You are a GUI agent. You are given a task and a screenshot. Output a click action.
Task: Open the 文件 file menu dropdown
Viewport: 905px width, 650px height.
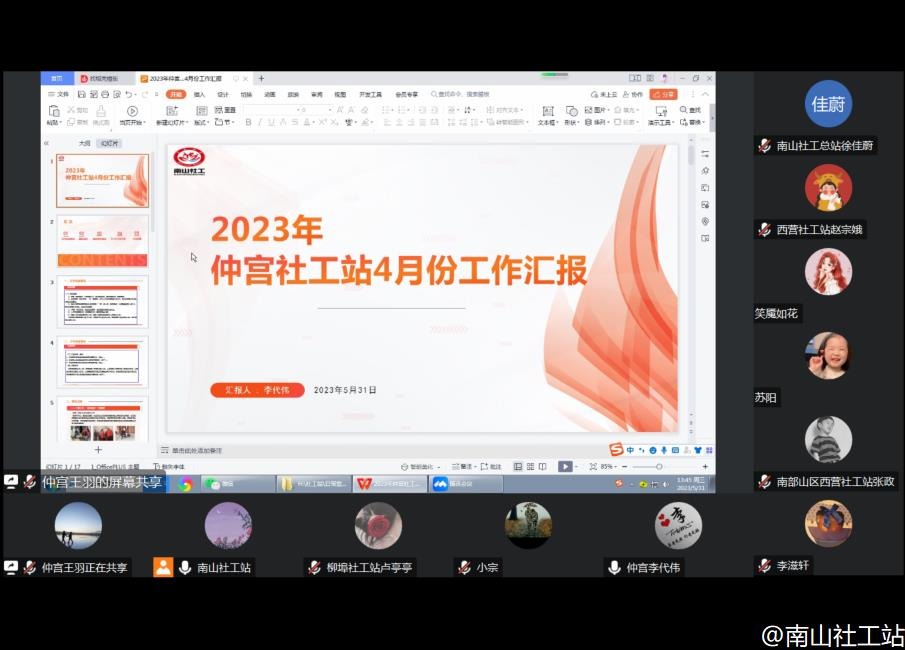click(x=60, y=94)
